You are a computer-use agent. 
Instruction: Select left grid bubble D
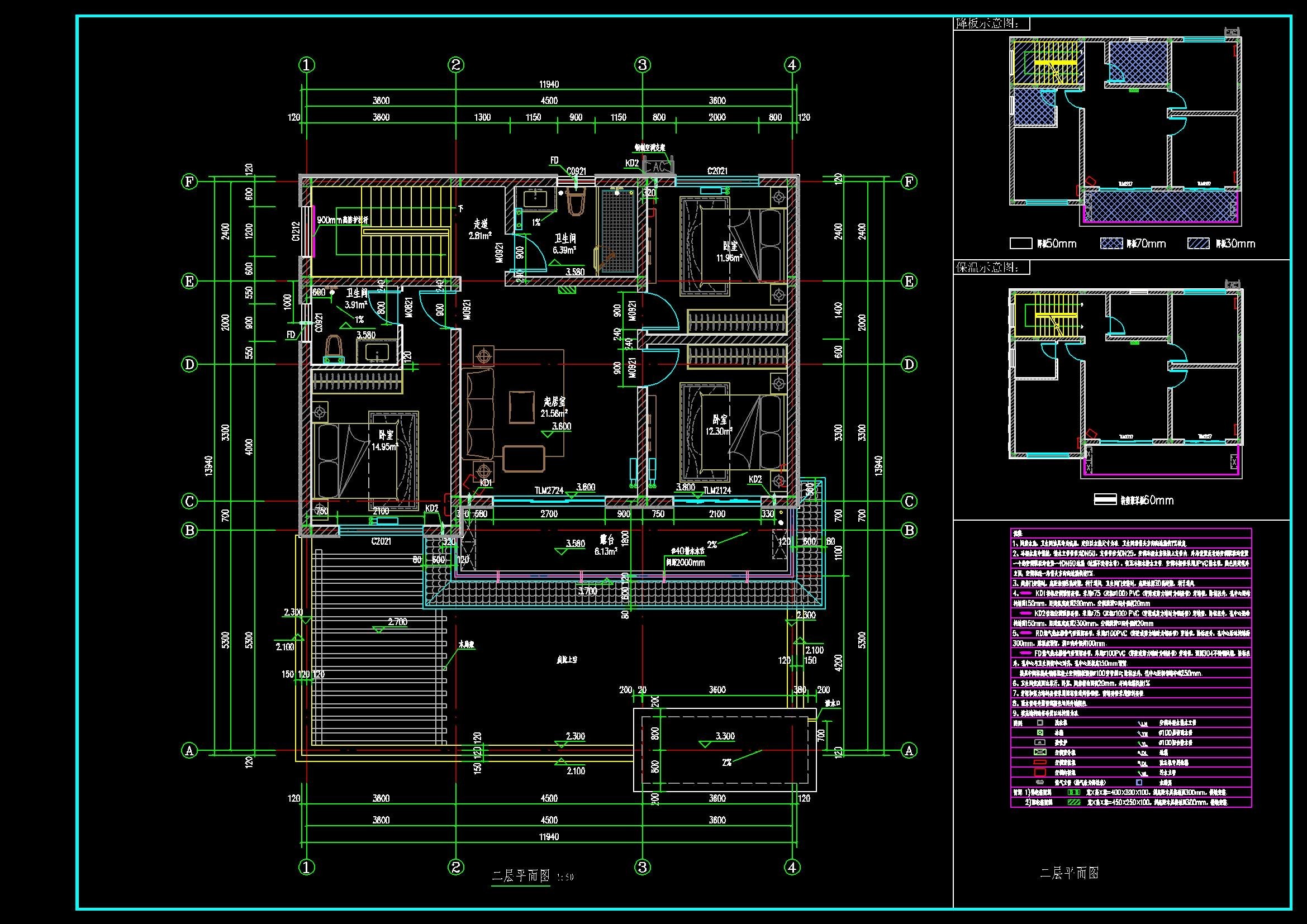189,364
